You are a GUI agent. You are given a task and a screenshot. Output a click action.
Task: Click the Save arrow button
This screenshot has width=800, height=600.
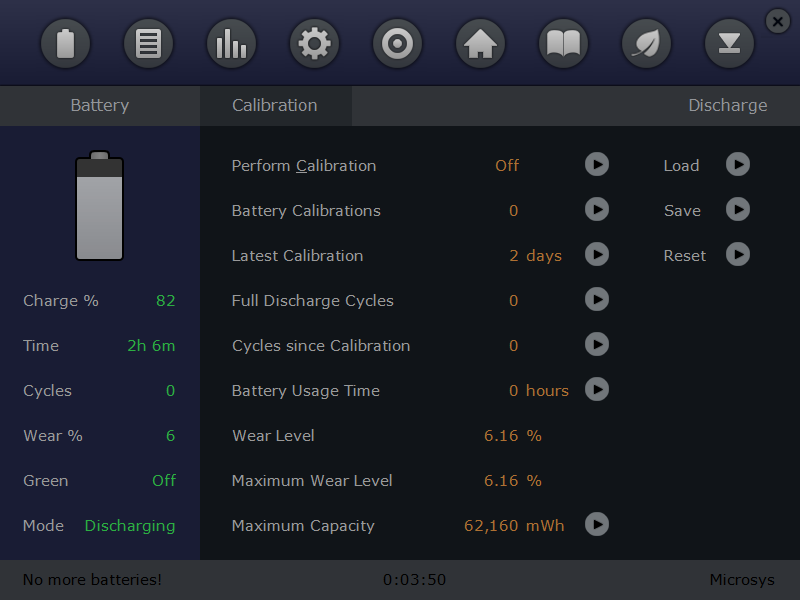click(738, 209)
